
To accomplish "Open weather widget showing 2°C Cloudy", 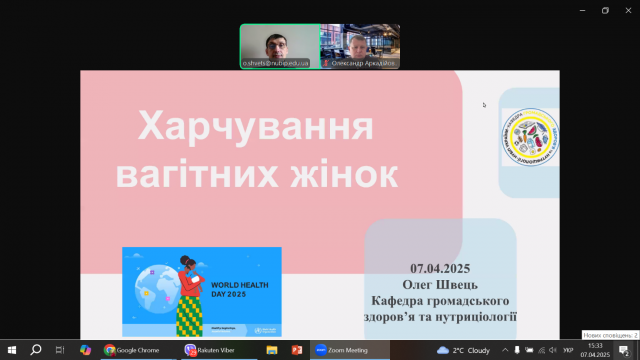I will (463, 350).
